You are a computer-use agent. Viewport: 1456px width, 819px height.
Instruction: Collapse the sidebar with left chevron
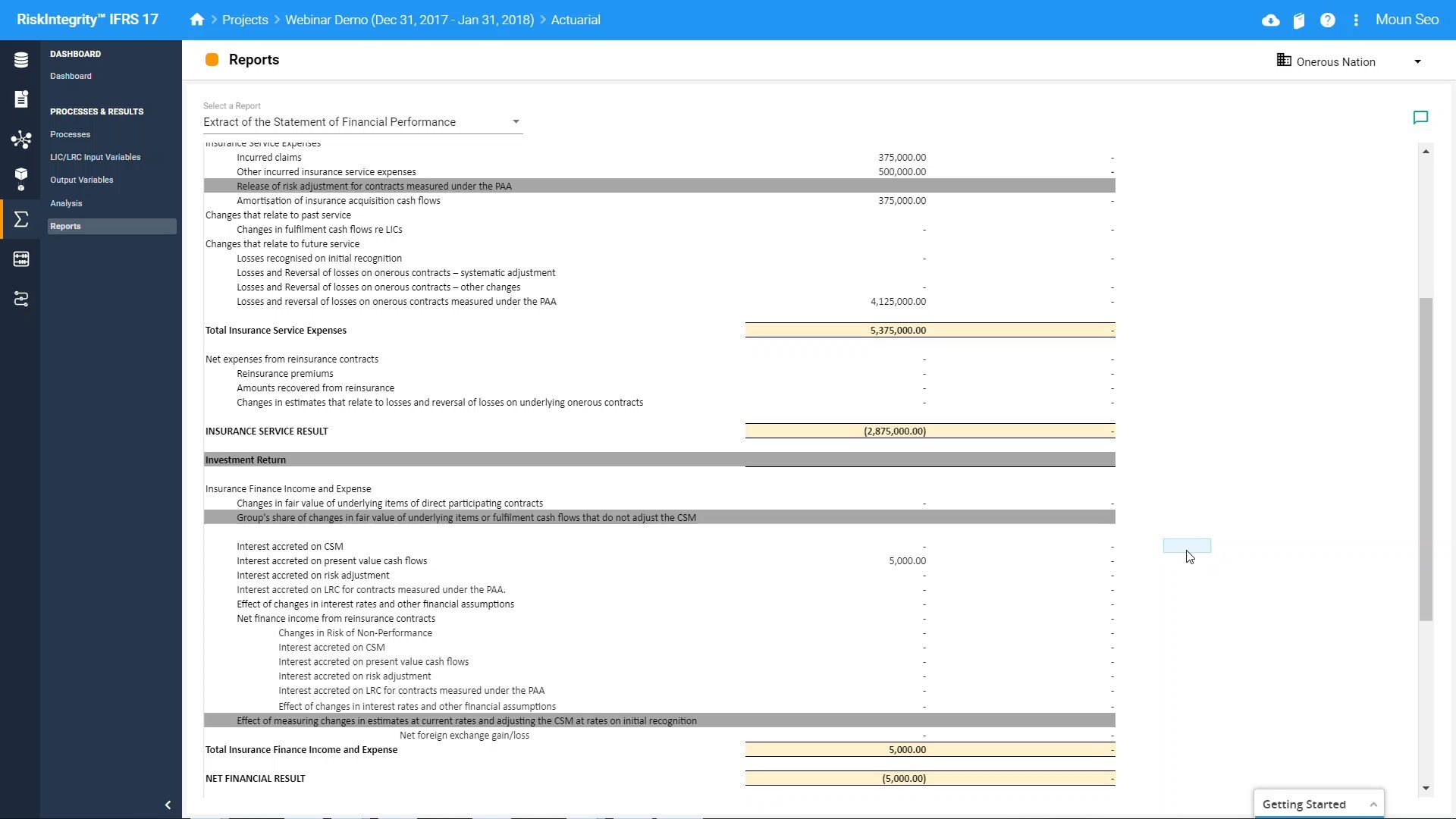168,805
